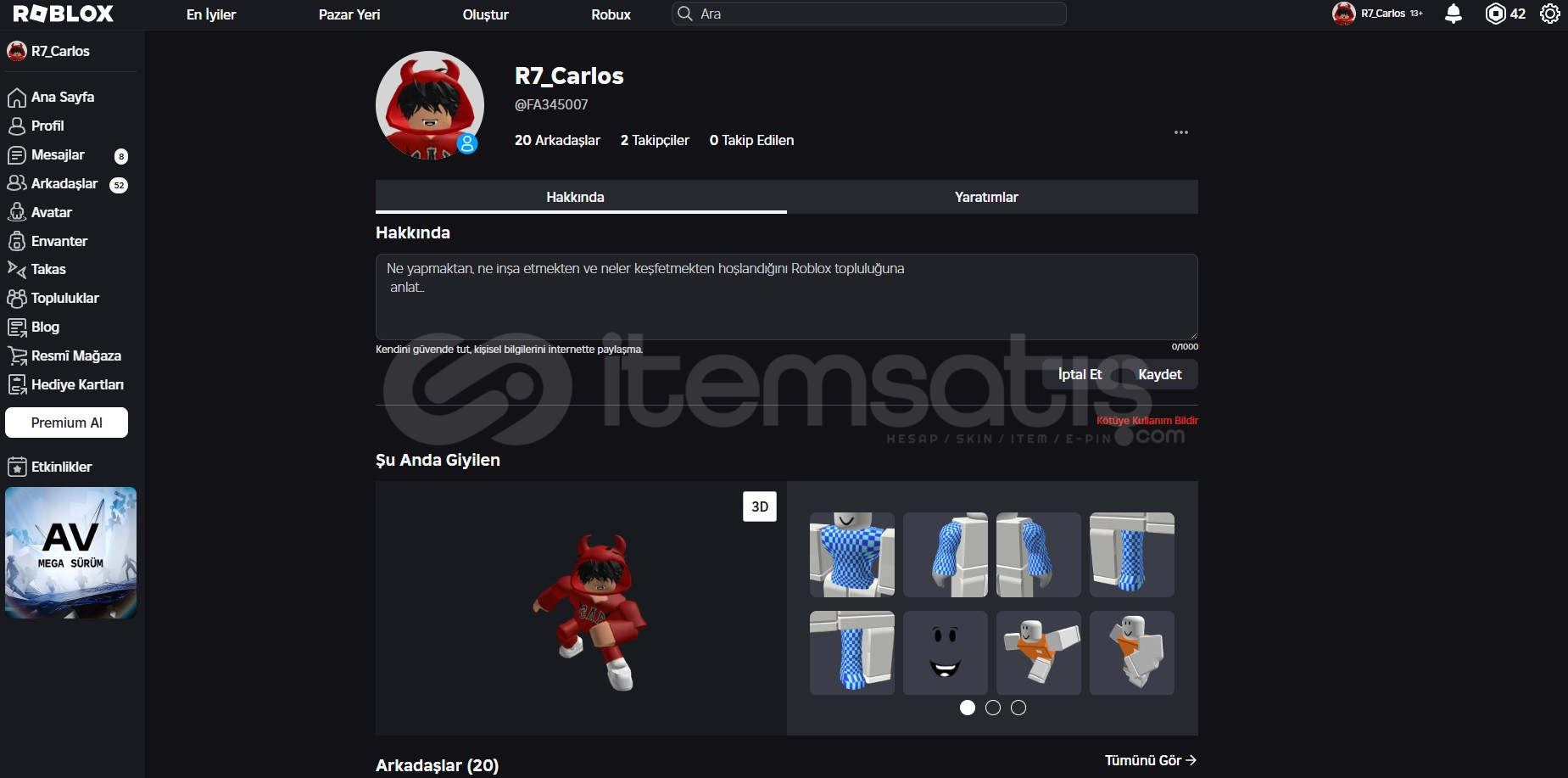Open the Robux menu item
The width and height of the screenshot is (1568, 778).
(x=611, y=14)
